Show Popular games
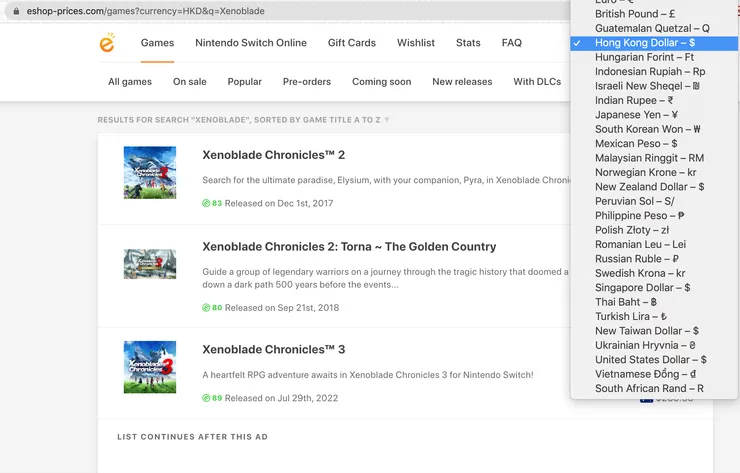Screen dimensions: 740x473 point(244,82)
